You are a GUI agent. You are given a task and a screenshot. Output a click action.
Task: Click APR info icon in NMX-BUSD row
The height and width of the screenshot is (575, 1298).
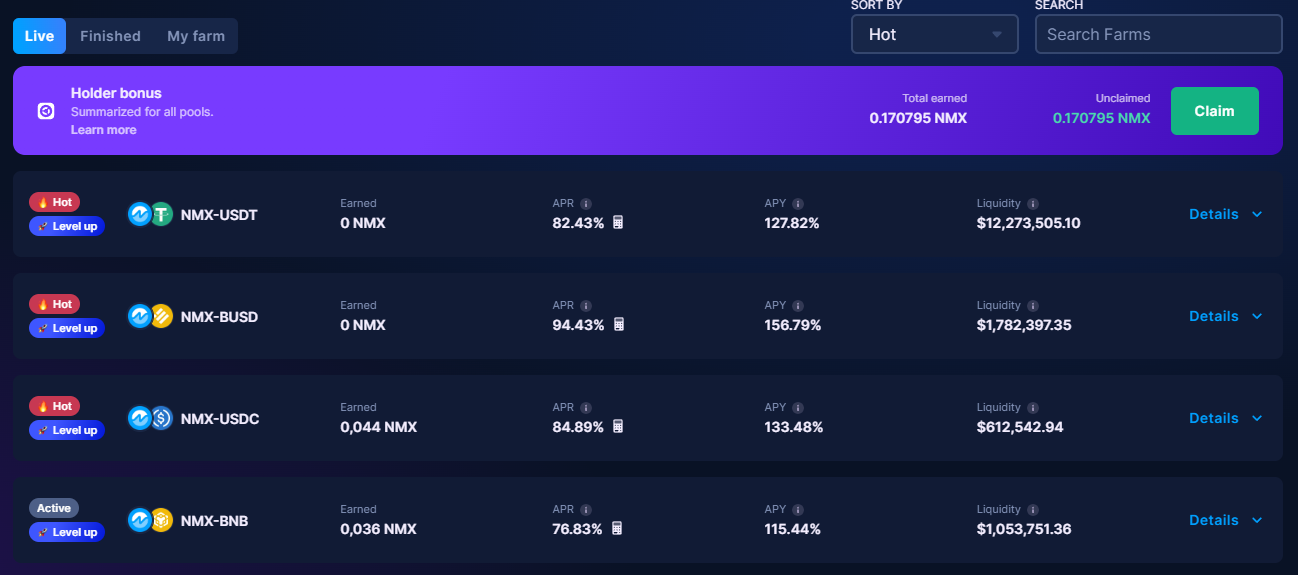click(x=586, y=306)
